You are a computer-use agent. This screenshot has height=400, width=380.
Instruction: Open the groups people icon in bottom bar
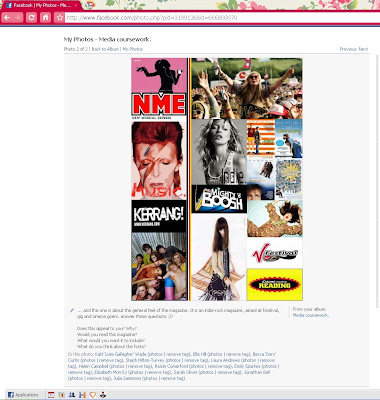(72, 395)
